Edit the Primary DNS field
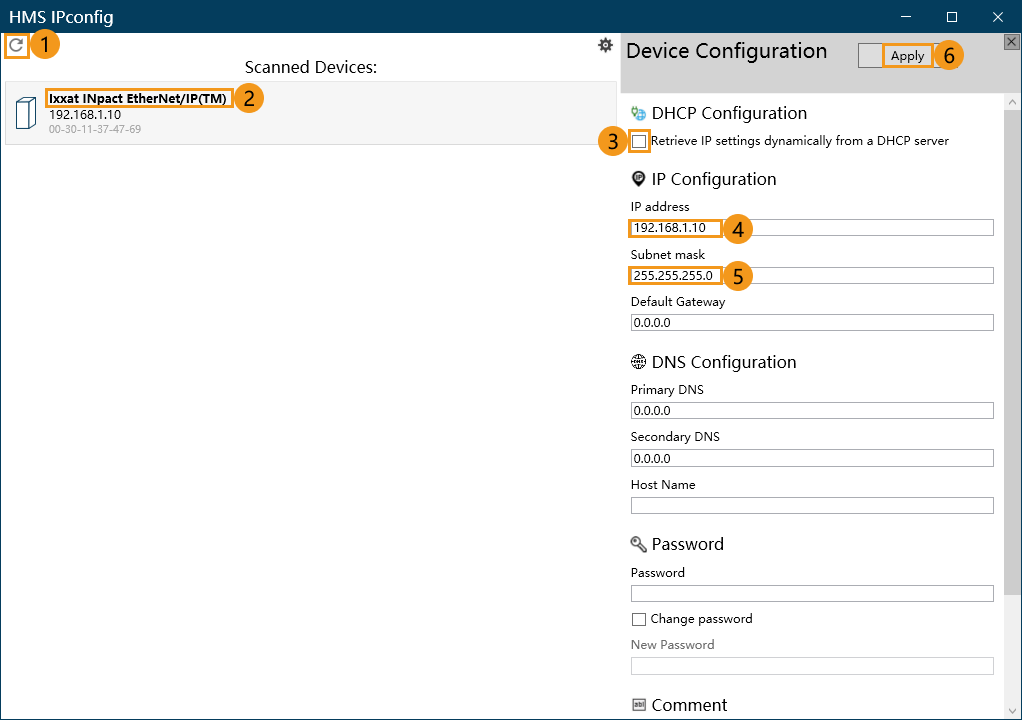 pyautogui.click(x=812, y=411)
